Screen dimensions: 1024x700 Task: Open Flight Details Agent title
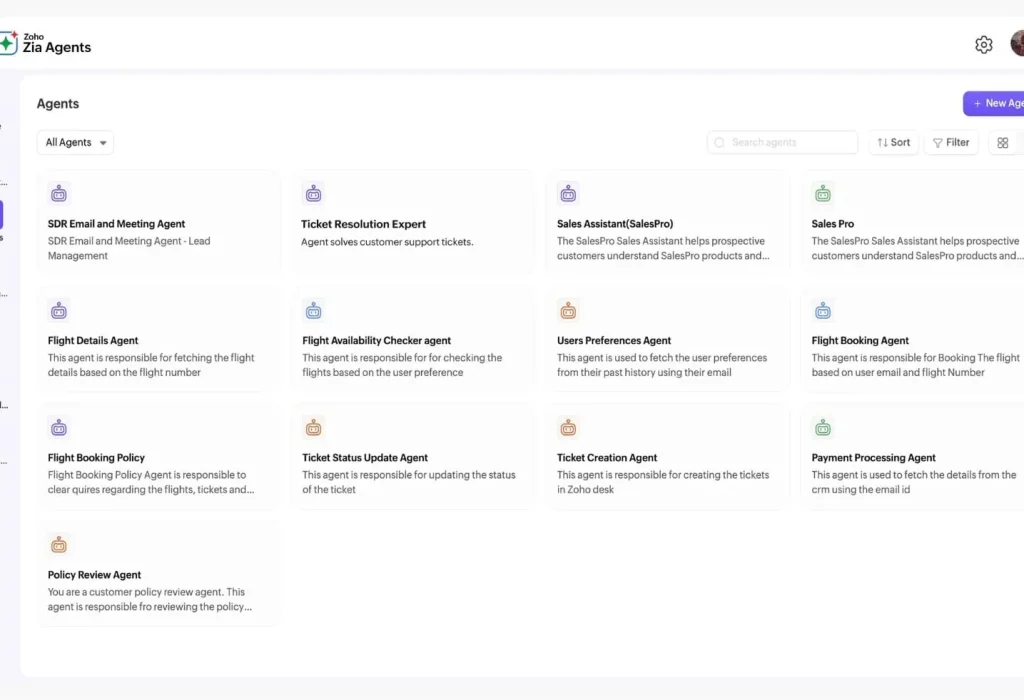click(x=93, y=340)
